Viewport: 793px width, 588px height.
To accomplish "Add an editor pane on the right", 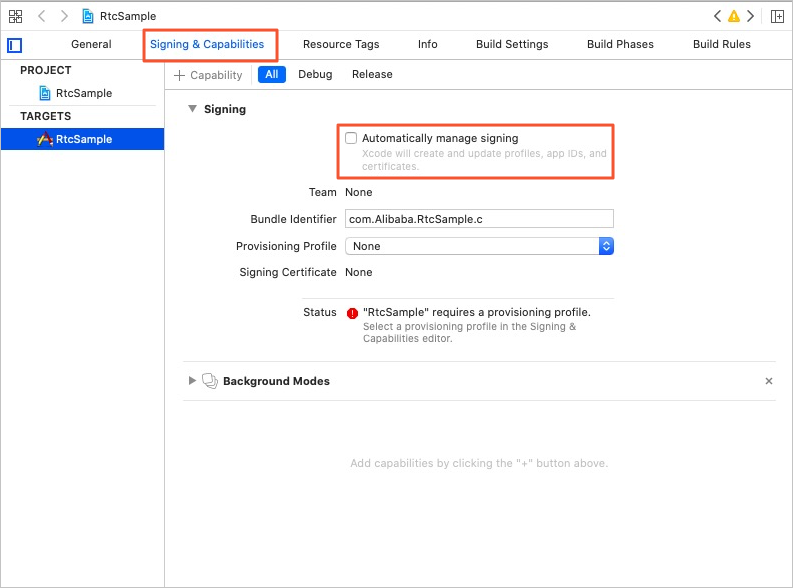I will tap(777, 16).
